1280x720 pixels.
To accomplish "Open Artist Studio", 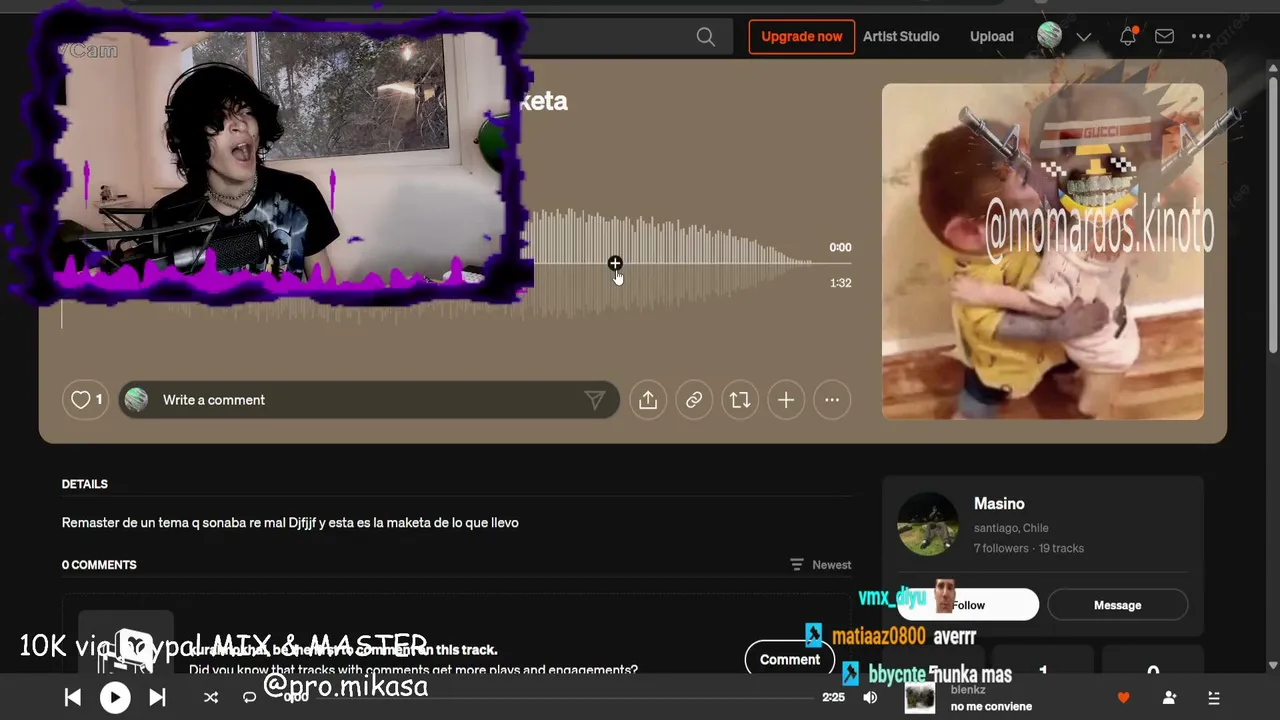I will pos(901,37).
